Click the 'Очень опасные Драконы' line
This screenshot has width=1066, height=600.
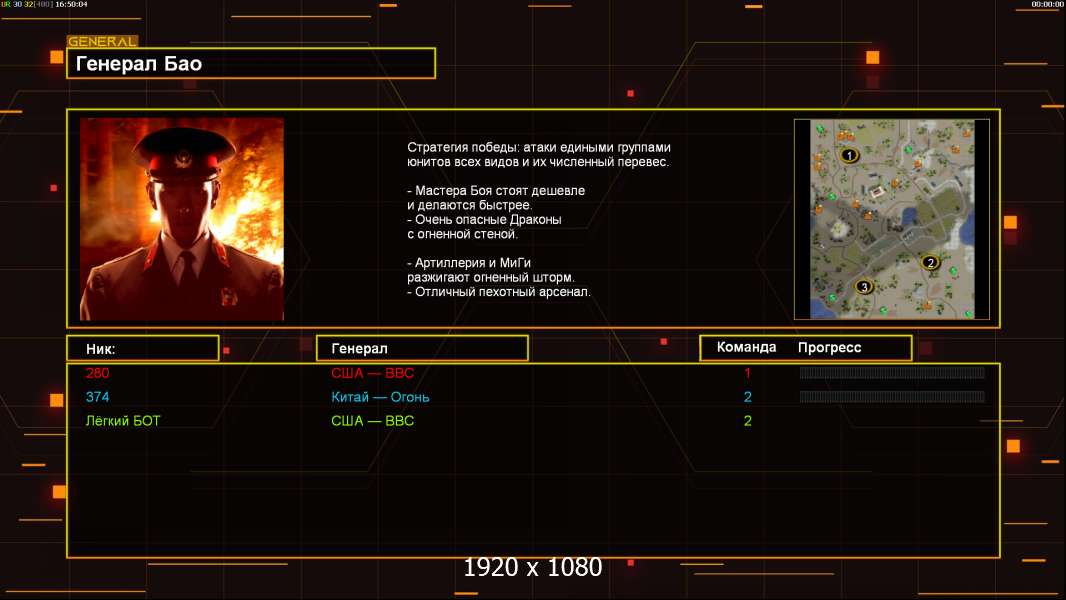(484, 219)
